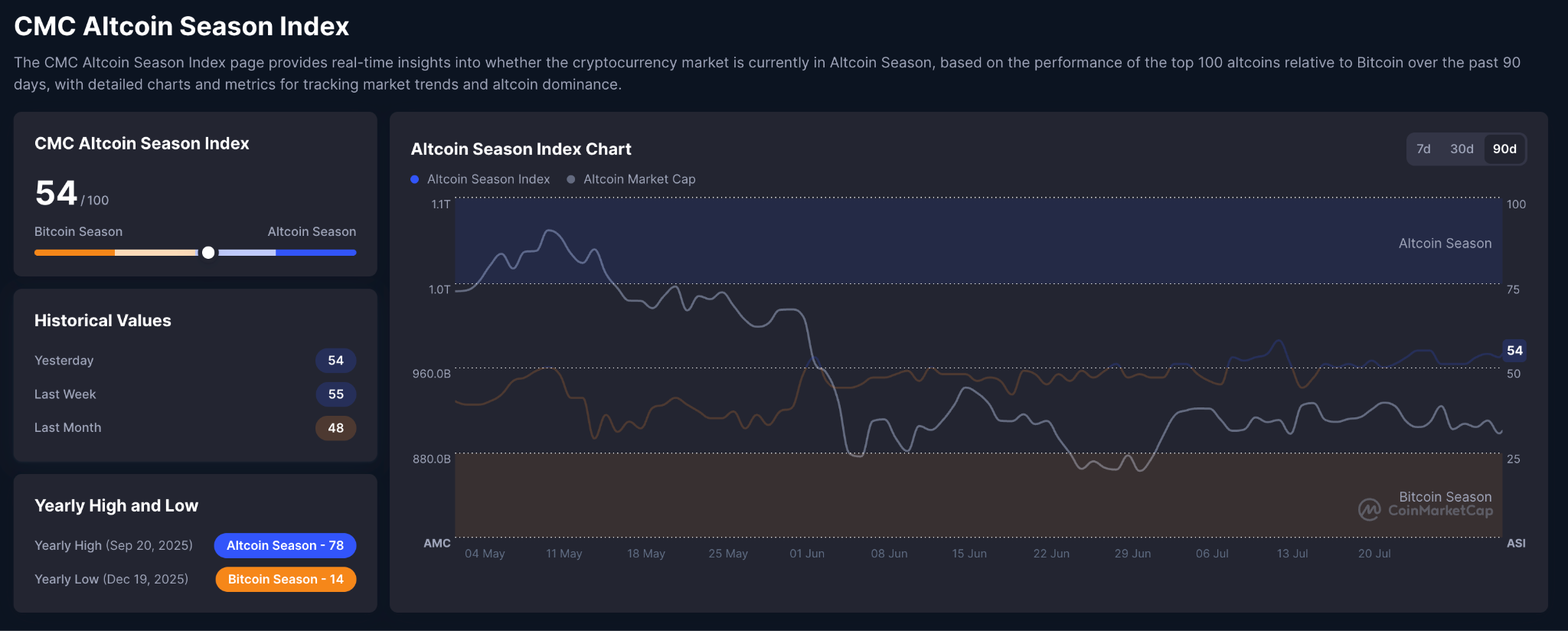This screenshot has width=1568, height=631.
Task: Click the 01 Jun date axis label
Action: point(807,554)
